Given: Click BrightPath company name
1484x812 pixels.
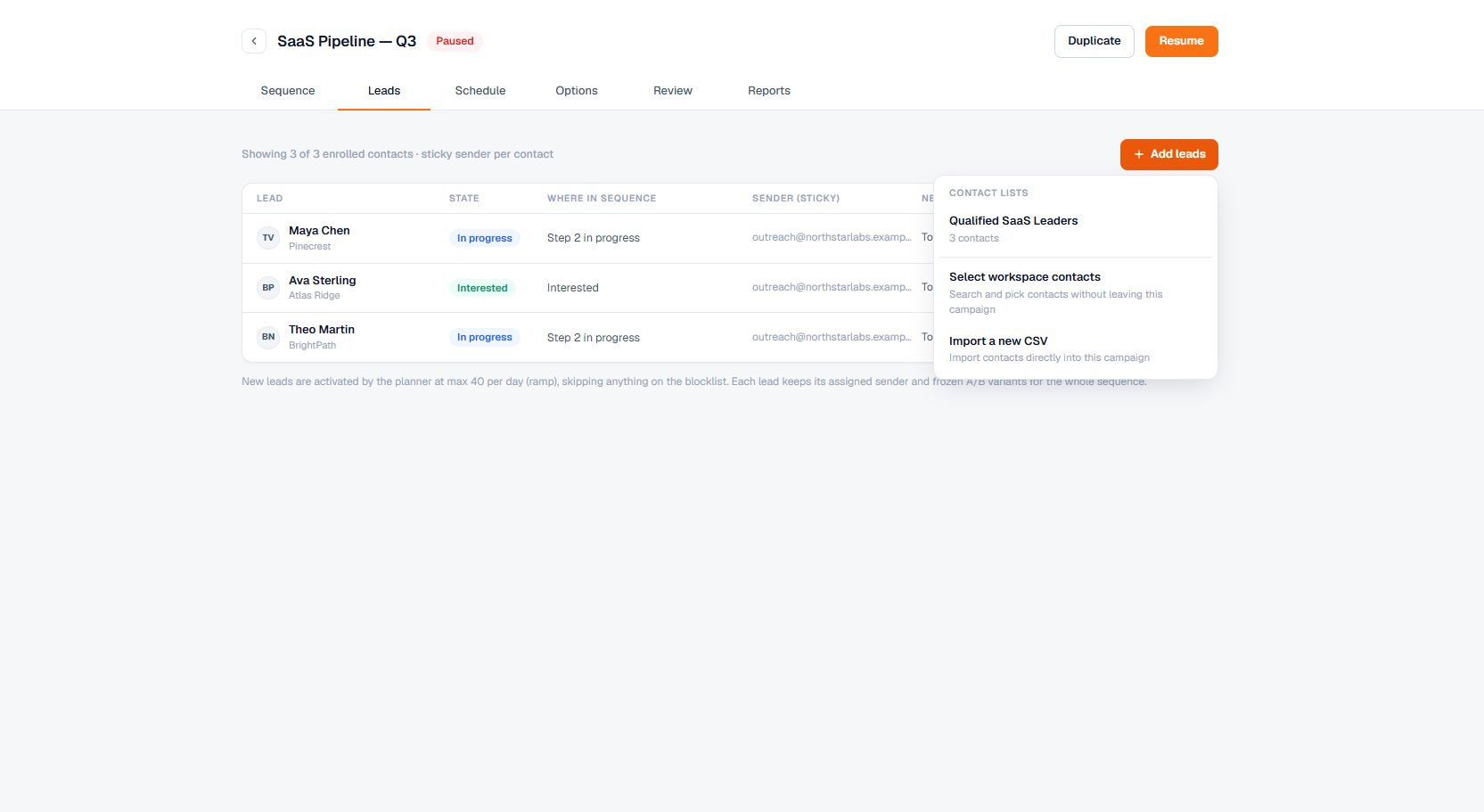Looking at the screenshot, I should tap(312, 345).
